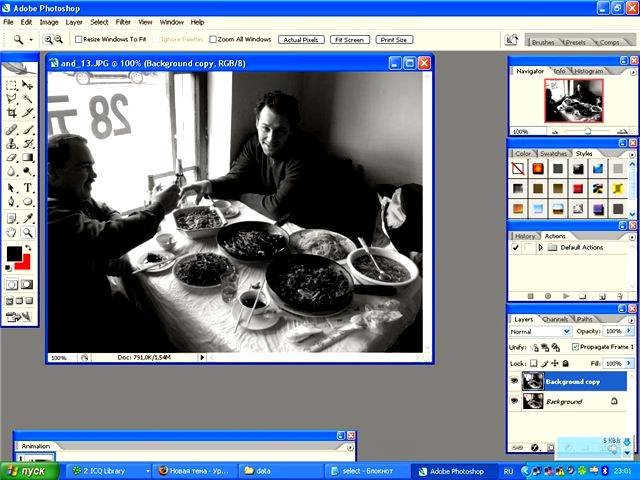
Task: Click the zoom out magnifier icon
Action: pos(58,39)
